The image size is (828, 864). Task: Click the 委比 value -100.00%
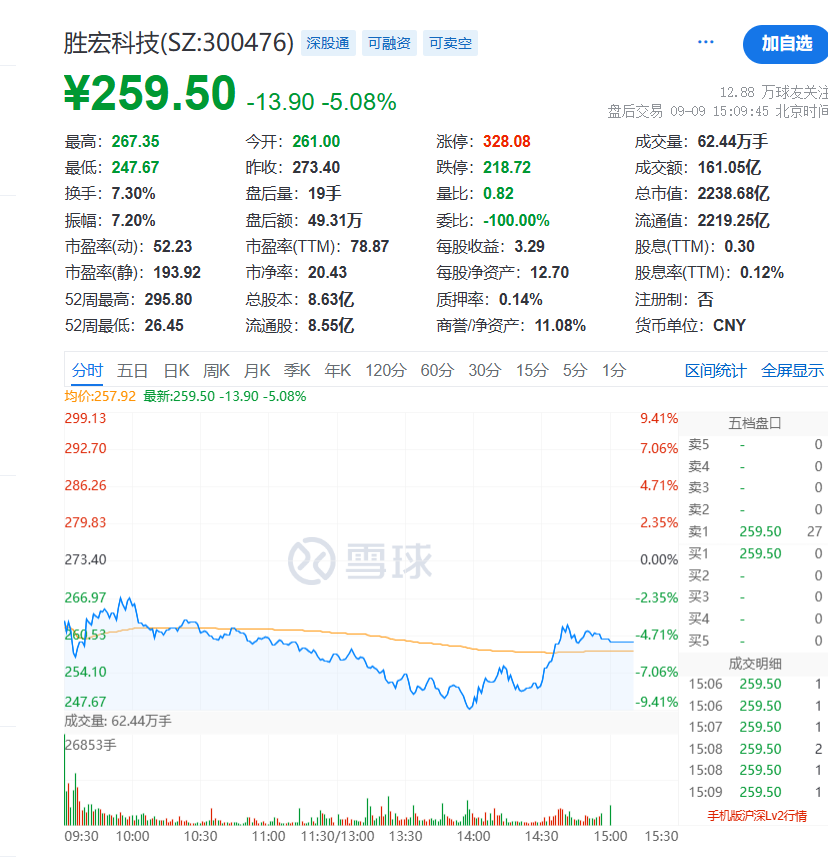(516, 220)
